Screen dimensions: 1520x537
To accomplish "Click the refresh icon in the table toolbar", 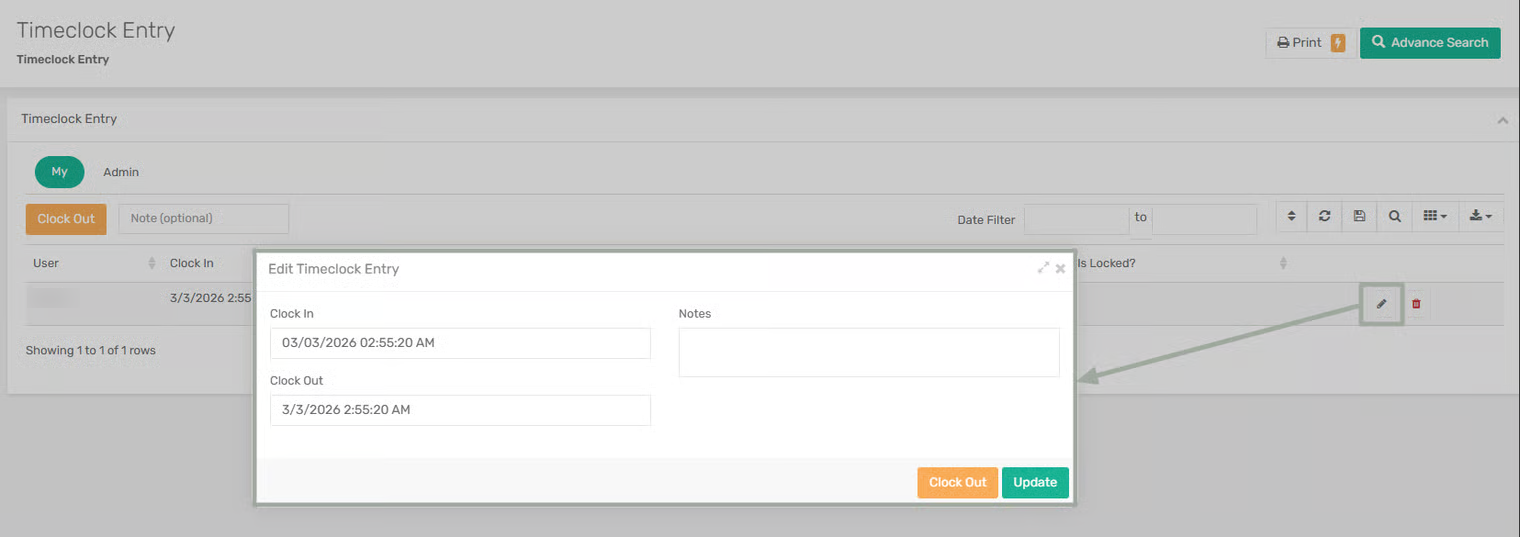I will point(1324,216).
